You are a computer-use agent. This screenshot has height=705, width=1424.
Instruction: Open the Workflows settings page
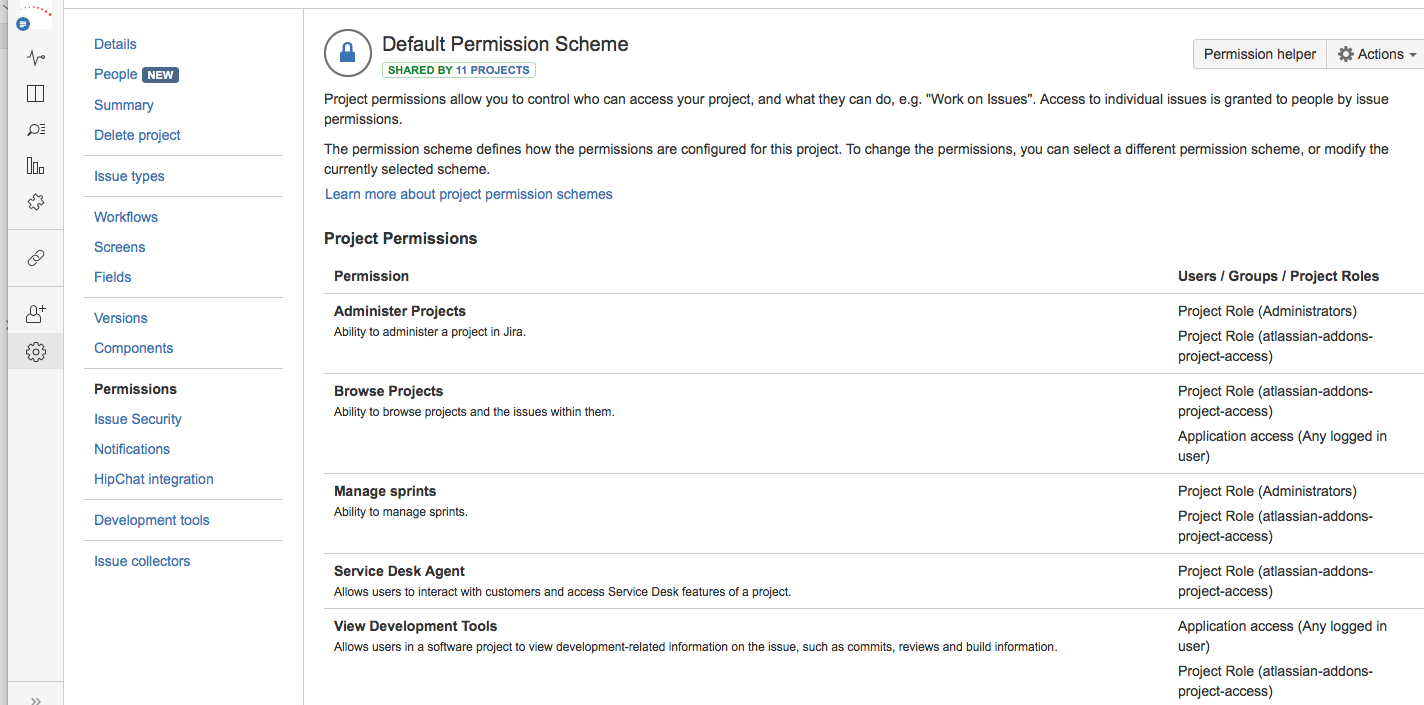point(126,217)
